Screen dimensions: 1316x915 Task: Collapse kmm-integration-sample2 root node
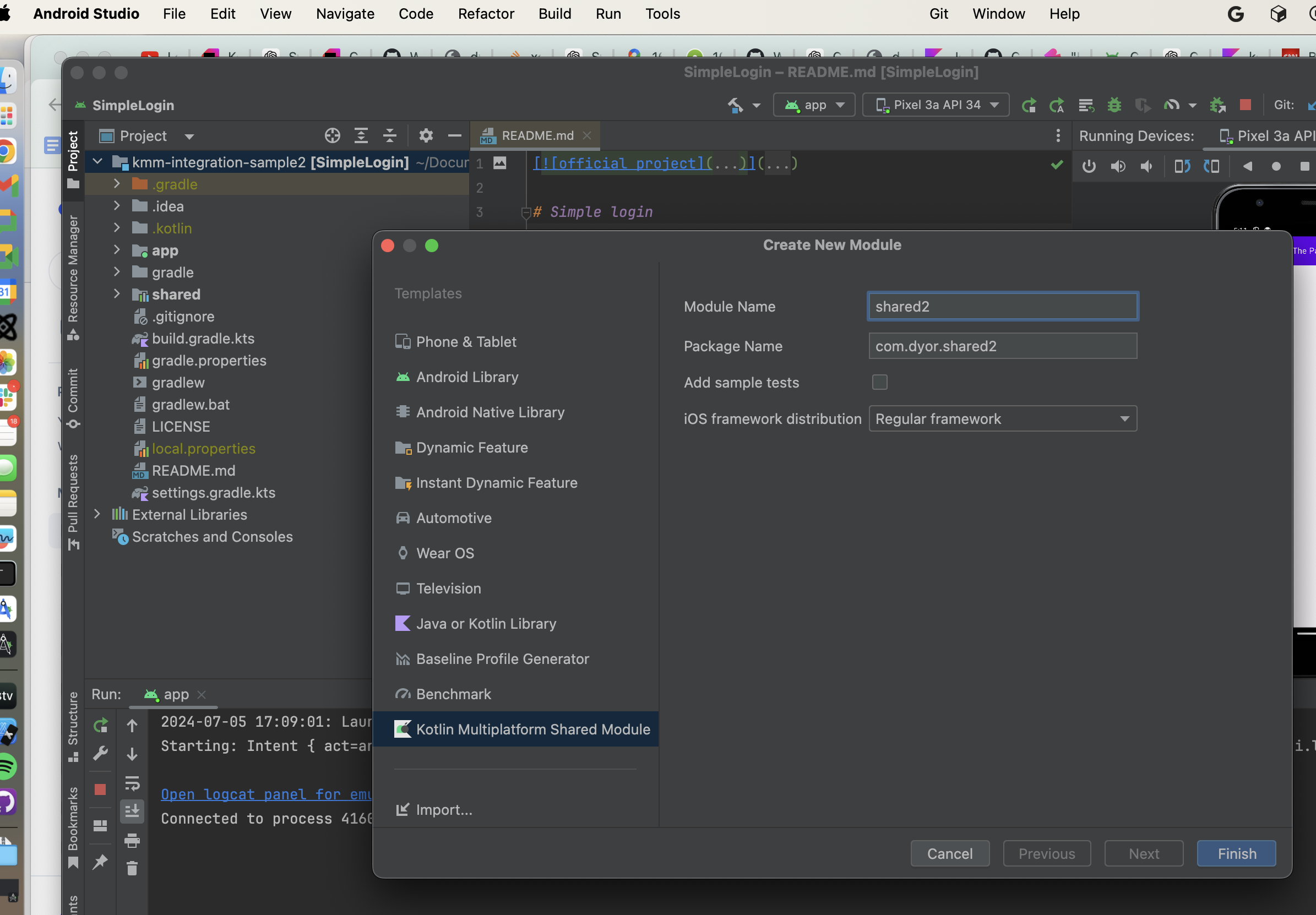pyautogui.click(x=97, y=162)
